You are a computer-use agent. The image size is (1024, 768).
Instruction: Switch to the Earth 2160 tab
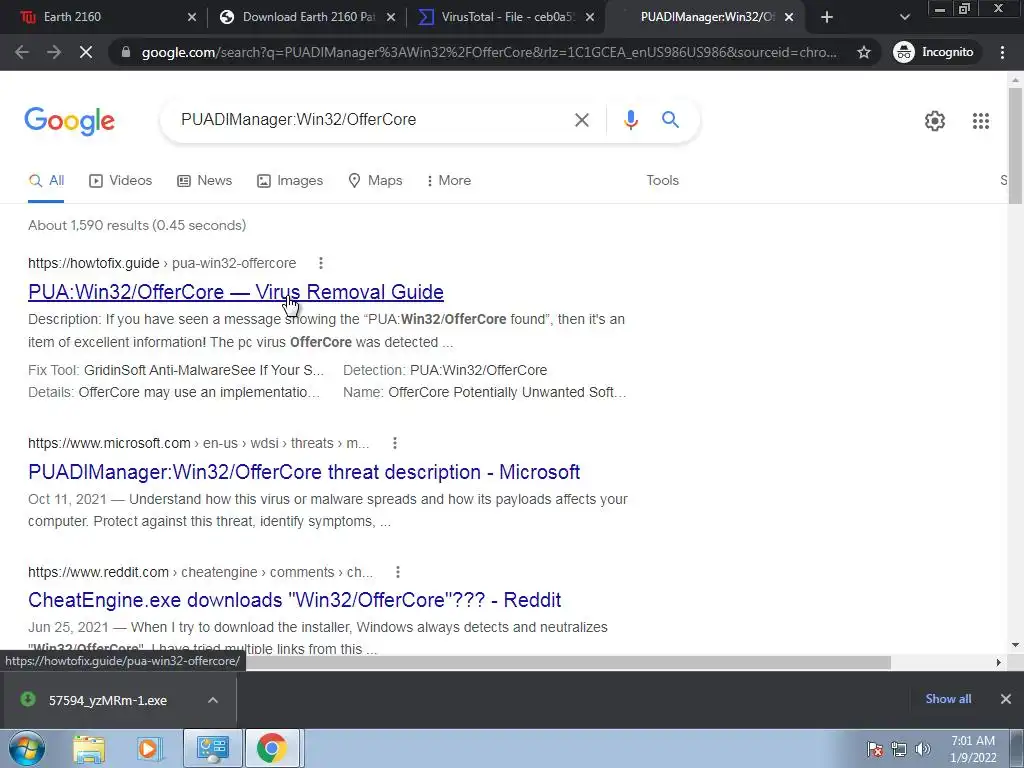tap(98, 17)
